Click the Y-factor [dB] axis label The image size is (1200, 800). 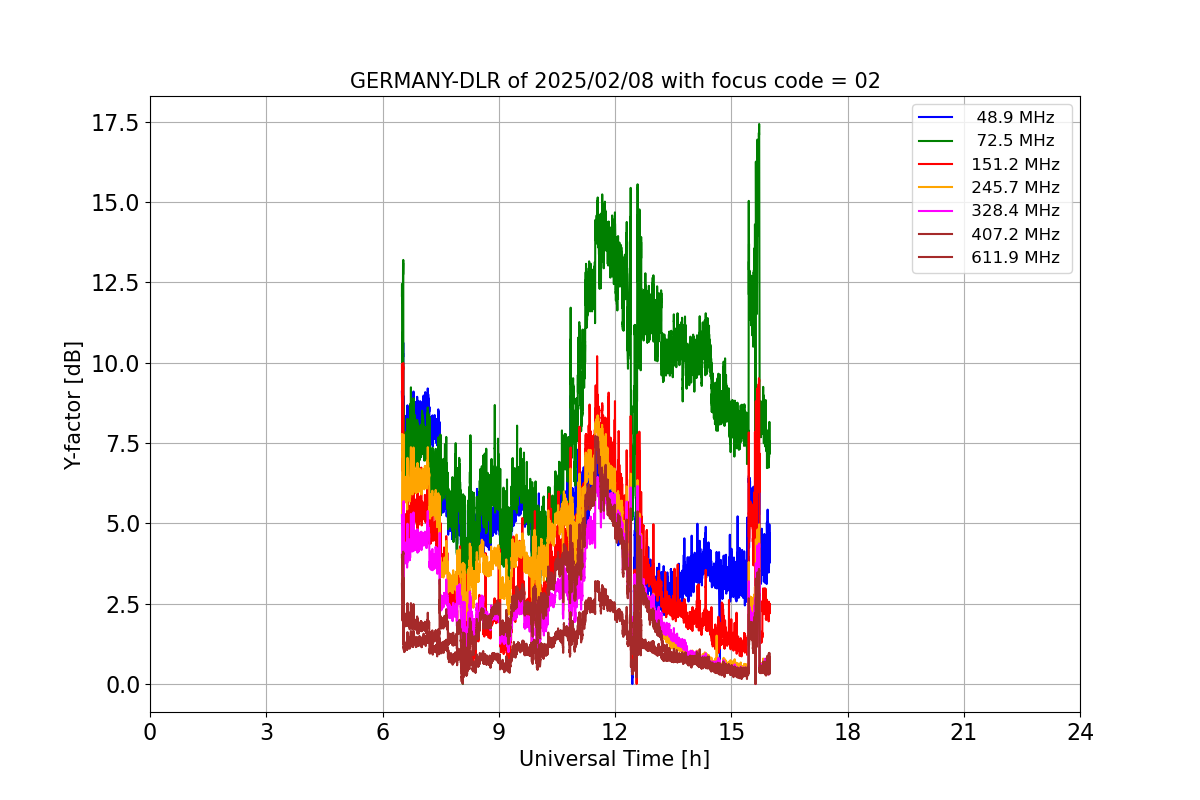point(73,405)
